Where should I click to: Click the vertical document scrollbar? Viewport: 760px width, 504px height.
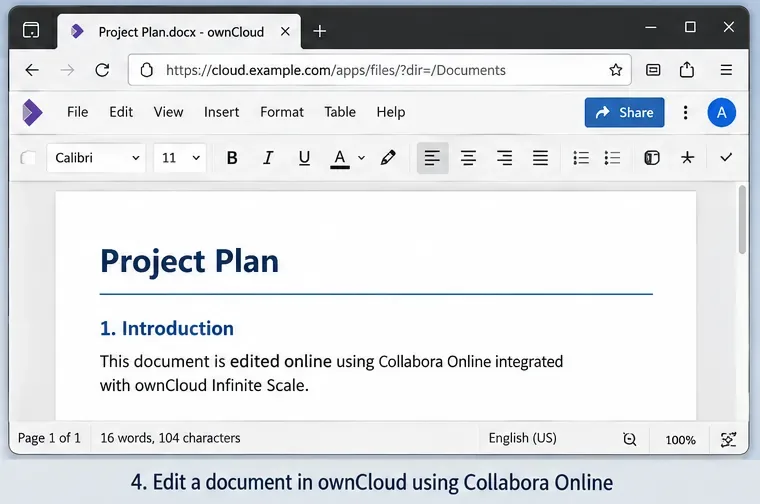[742, 220]
